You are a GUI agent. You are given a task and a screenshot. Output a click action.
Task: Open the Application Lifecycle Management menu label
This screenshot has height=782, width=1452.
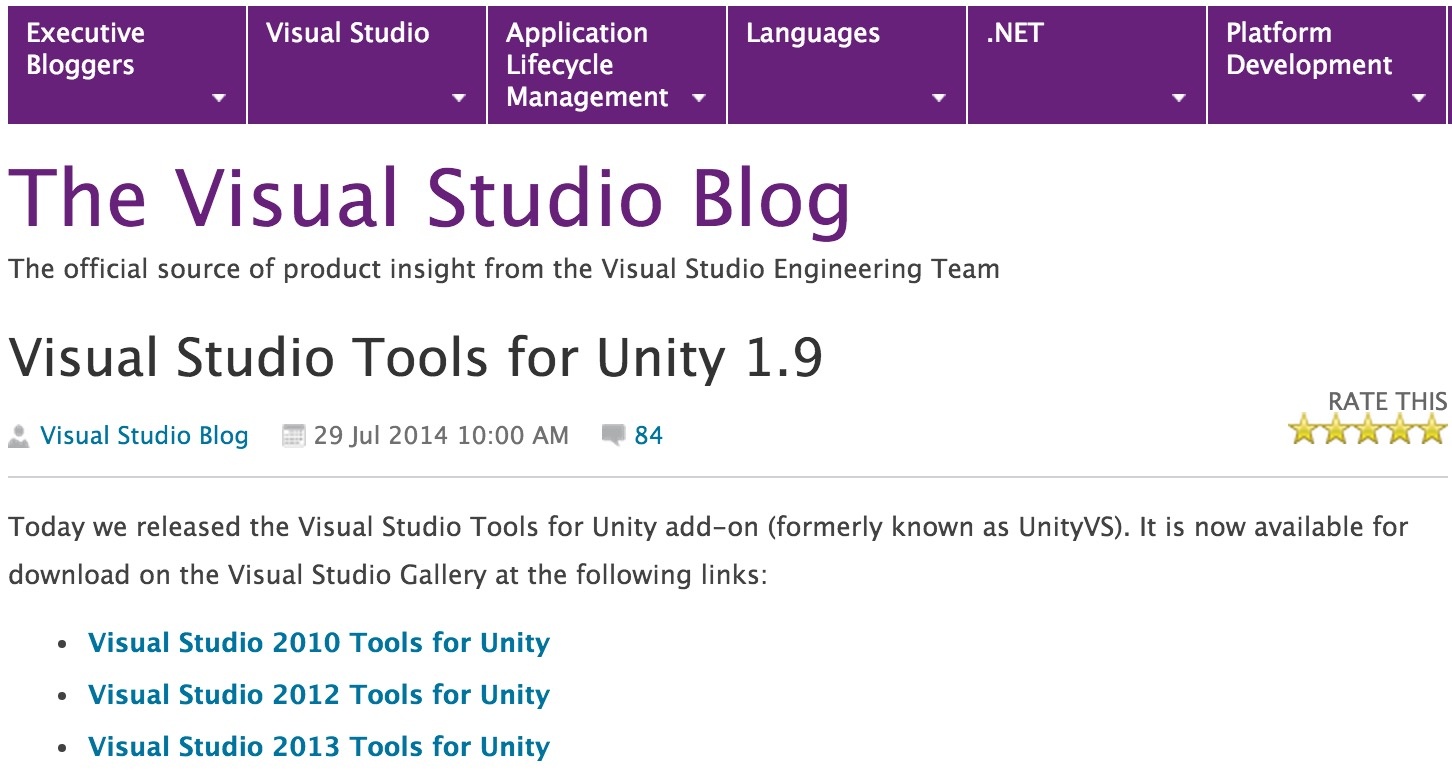tap(587, 65)
